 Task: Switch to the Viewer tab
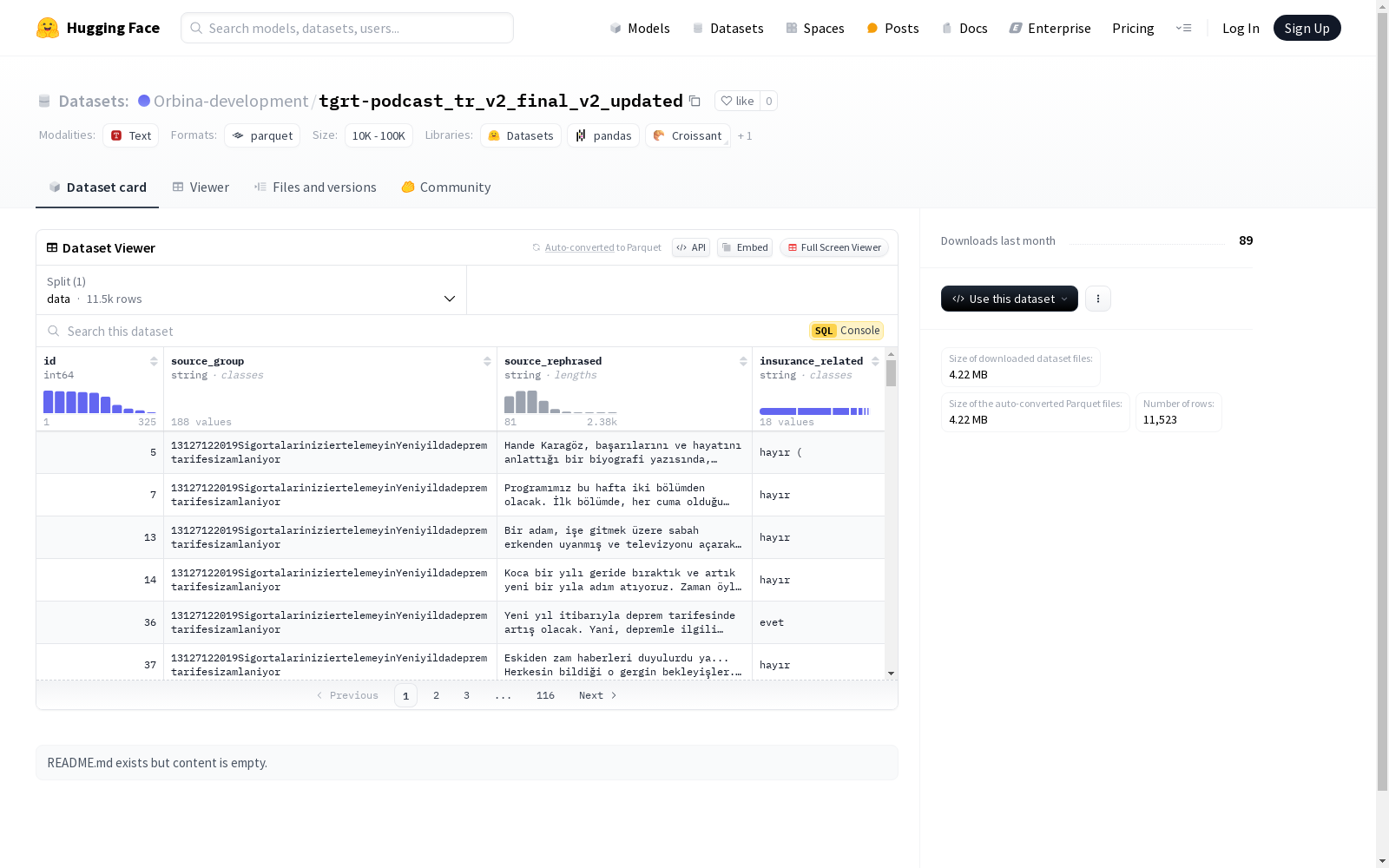[201, 187]
